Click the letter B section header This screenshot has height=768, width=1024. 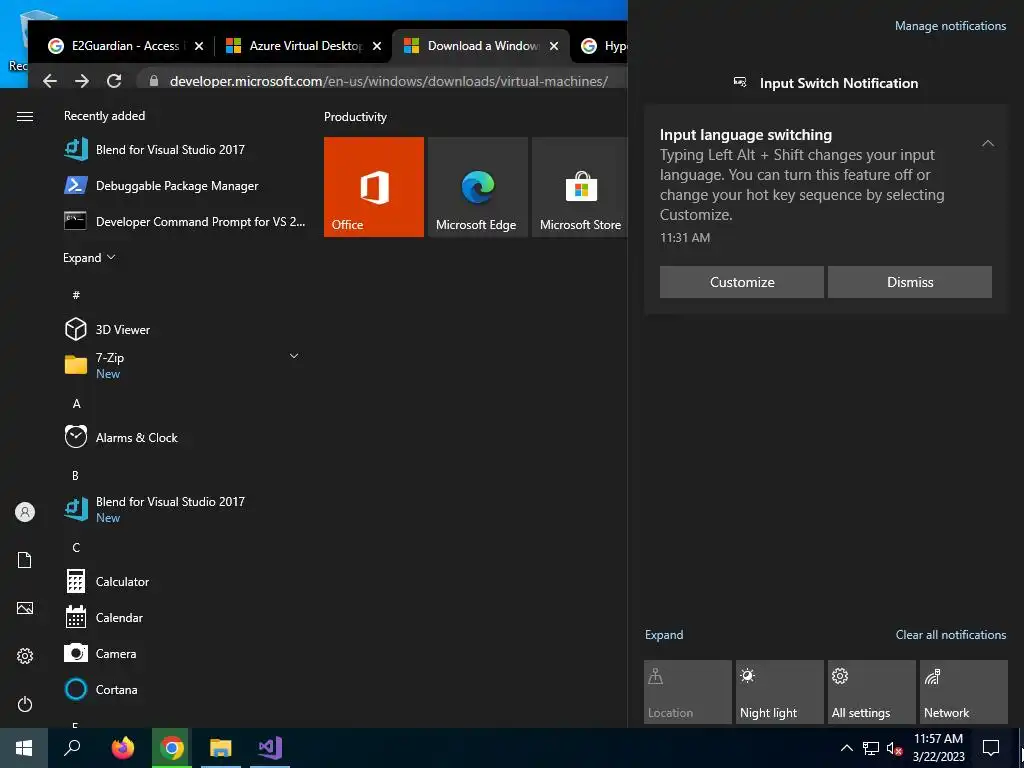pyautogui.click(x=75, y=475)
